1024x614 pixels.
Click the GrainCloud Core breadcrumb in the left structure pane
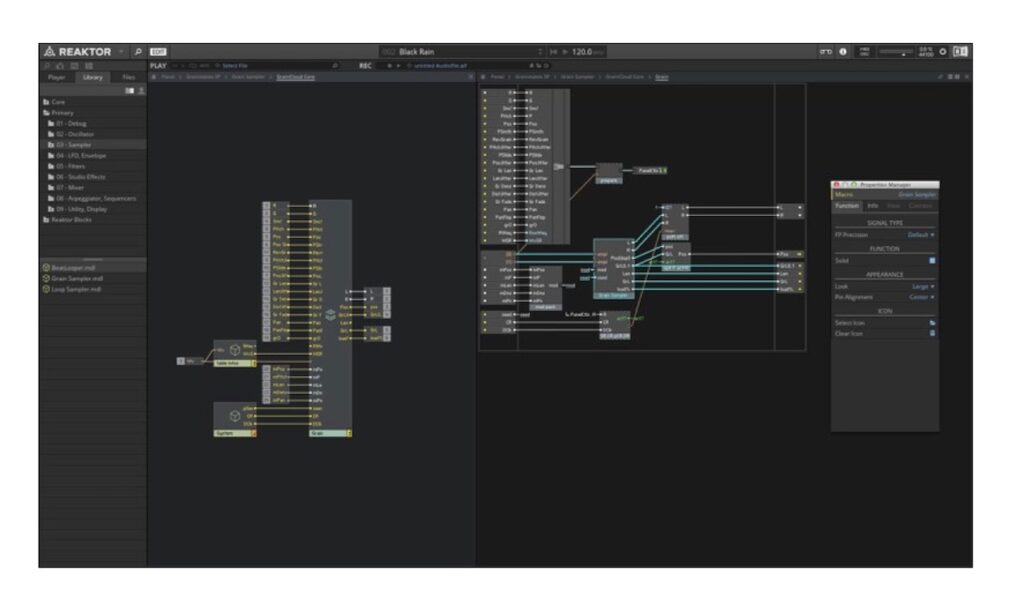[296, 77]
